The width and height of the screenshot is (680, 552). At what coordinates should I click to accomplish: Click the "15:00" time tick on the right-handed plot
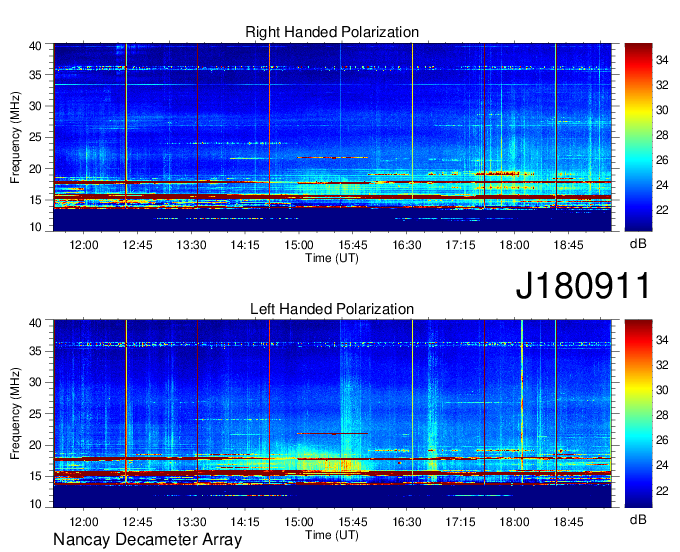point(299,245)
